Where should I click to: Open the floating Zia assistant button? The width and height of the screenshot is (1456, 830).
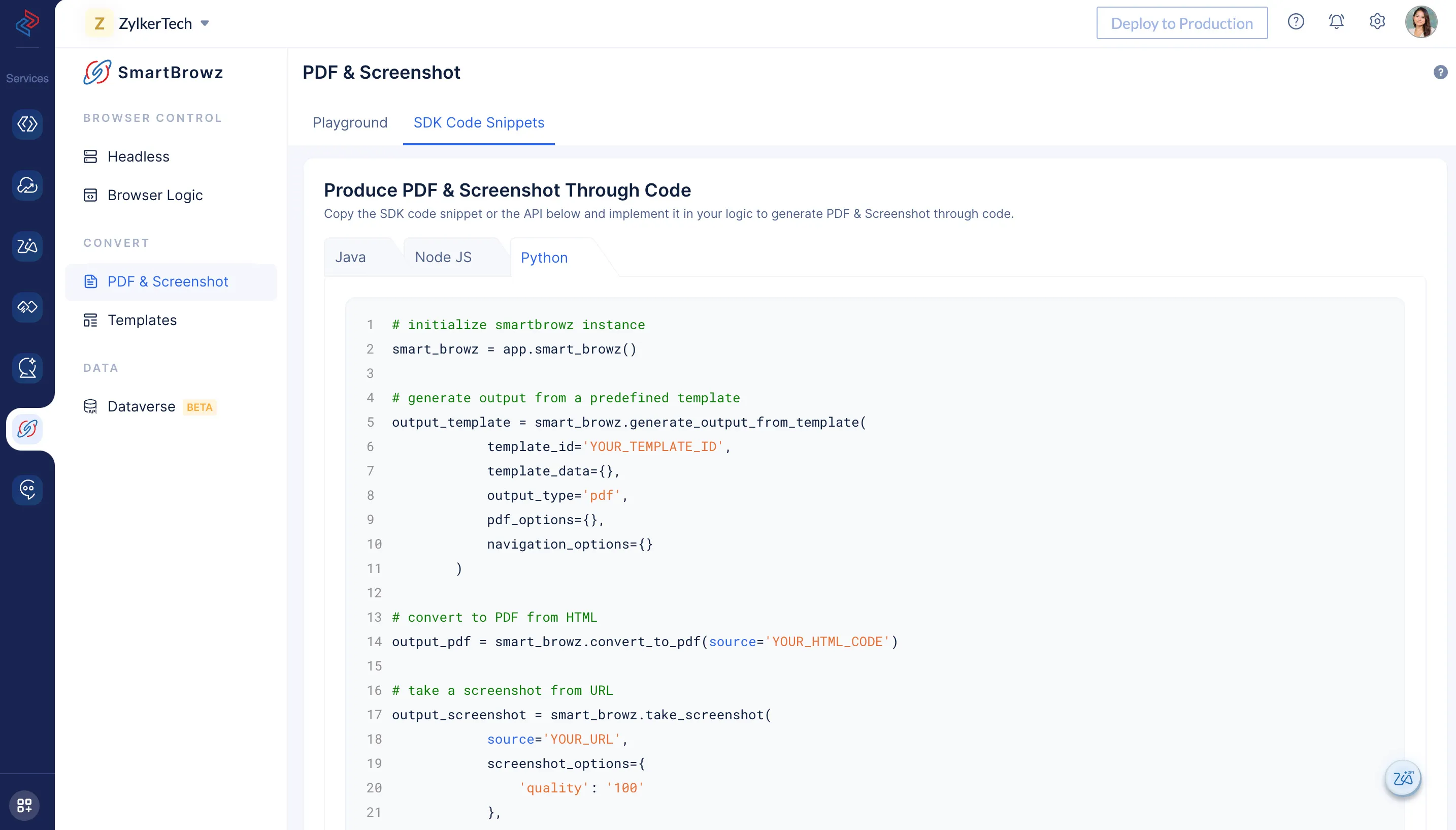click(1403, 778)
